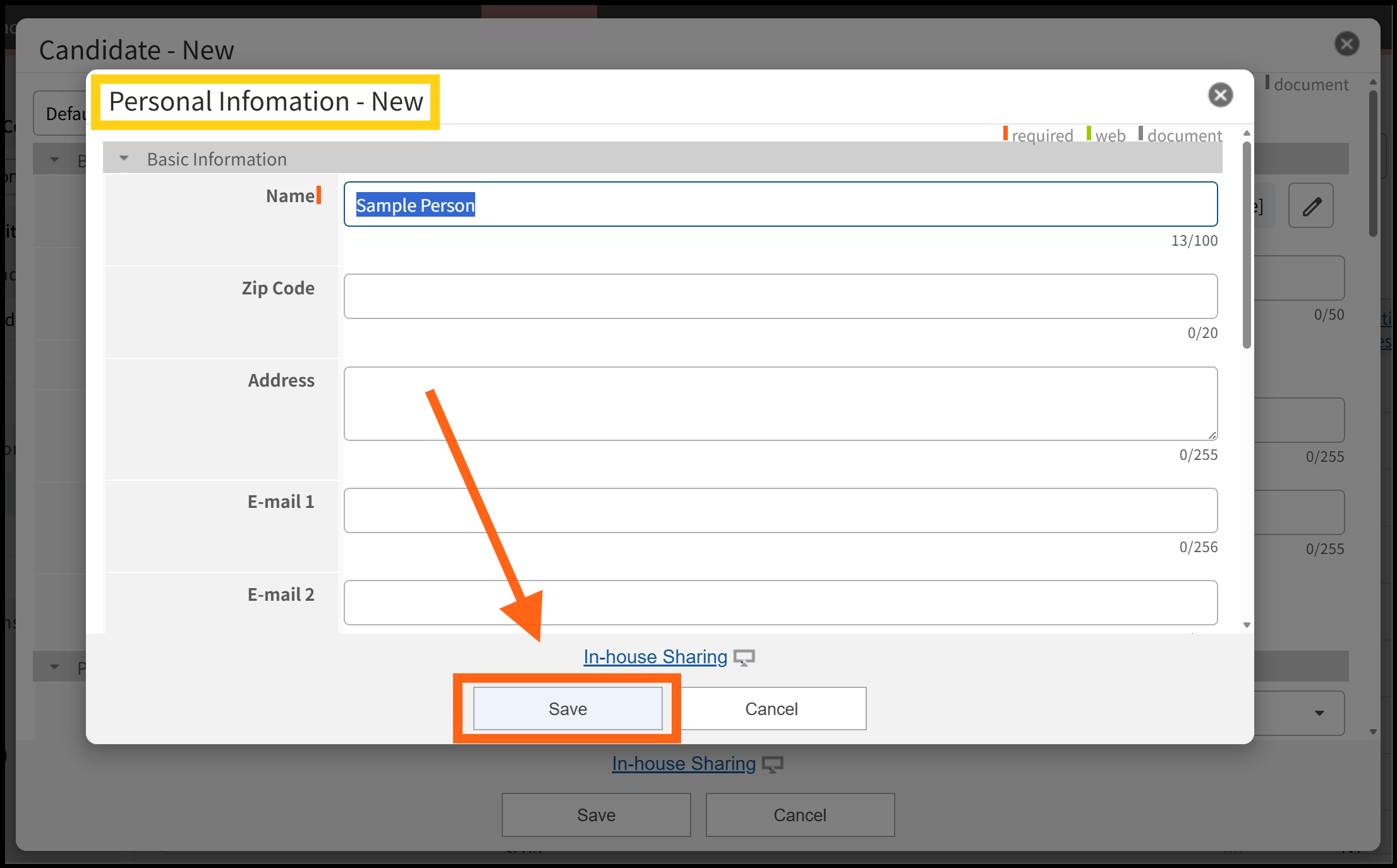The image size is (1397, 868).
Task: Click the Name input field
Action: click(780, 205)
